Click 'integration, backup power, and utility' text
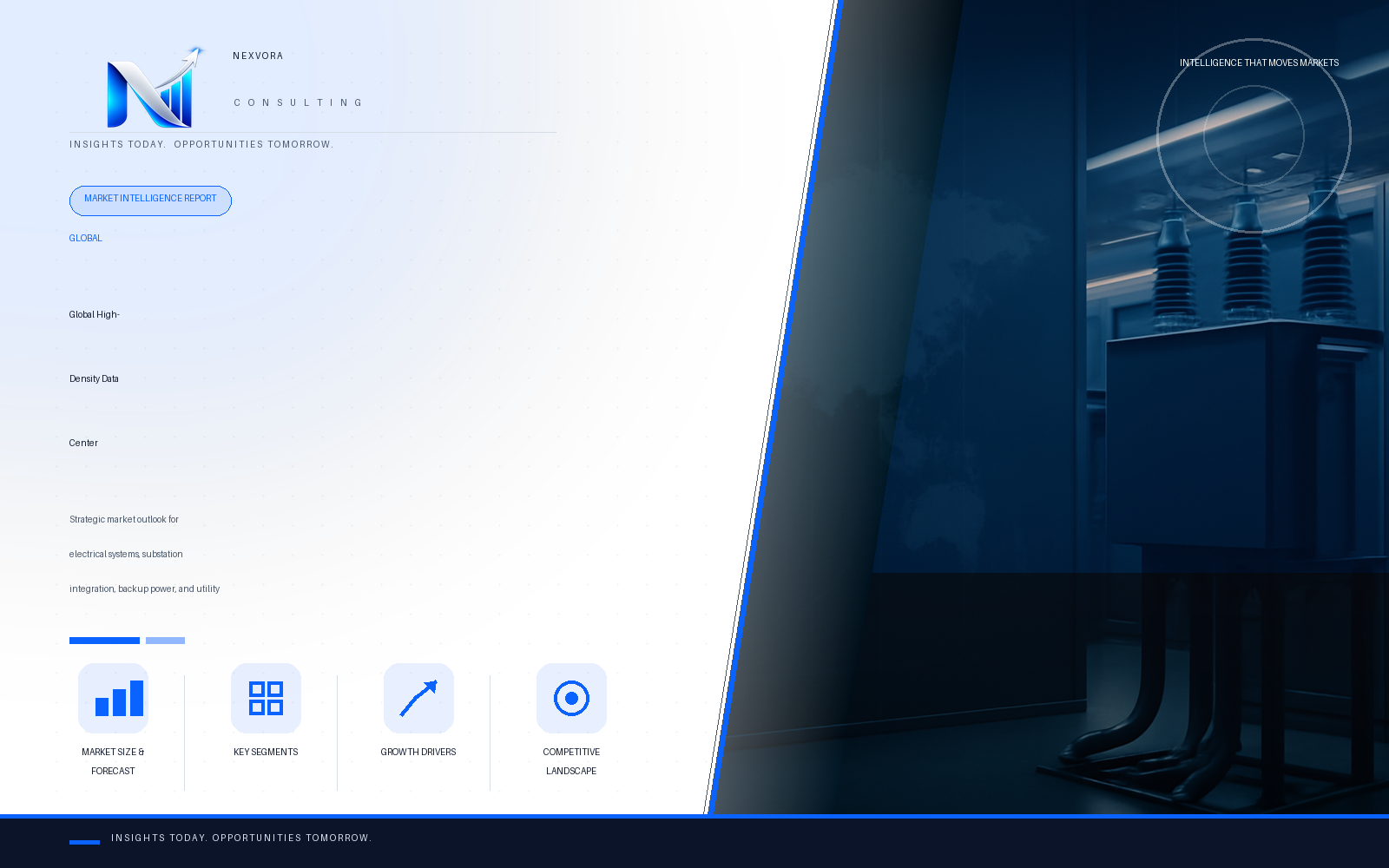1389x868 pixels. 144,589
